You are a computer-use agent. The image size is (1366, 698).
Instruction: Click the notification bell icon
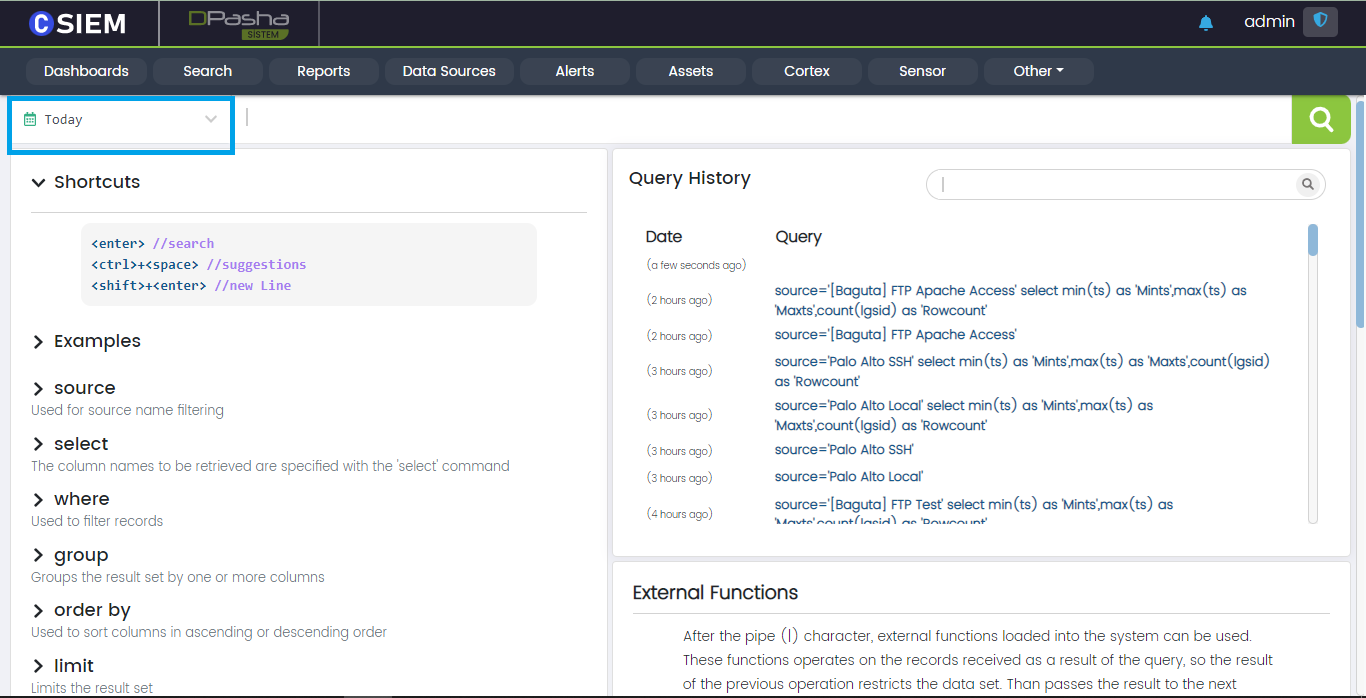[x=1206, y=23]
